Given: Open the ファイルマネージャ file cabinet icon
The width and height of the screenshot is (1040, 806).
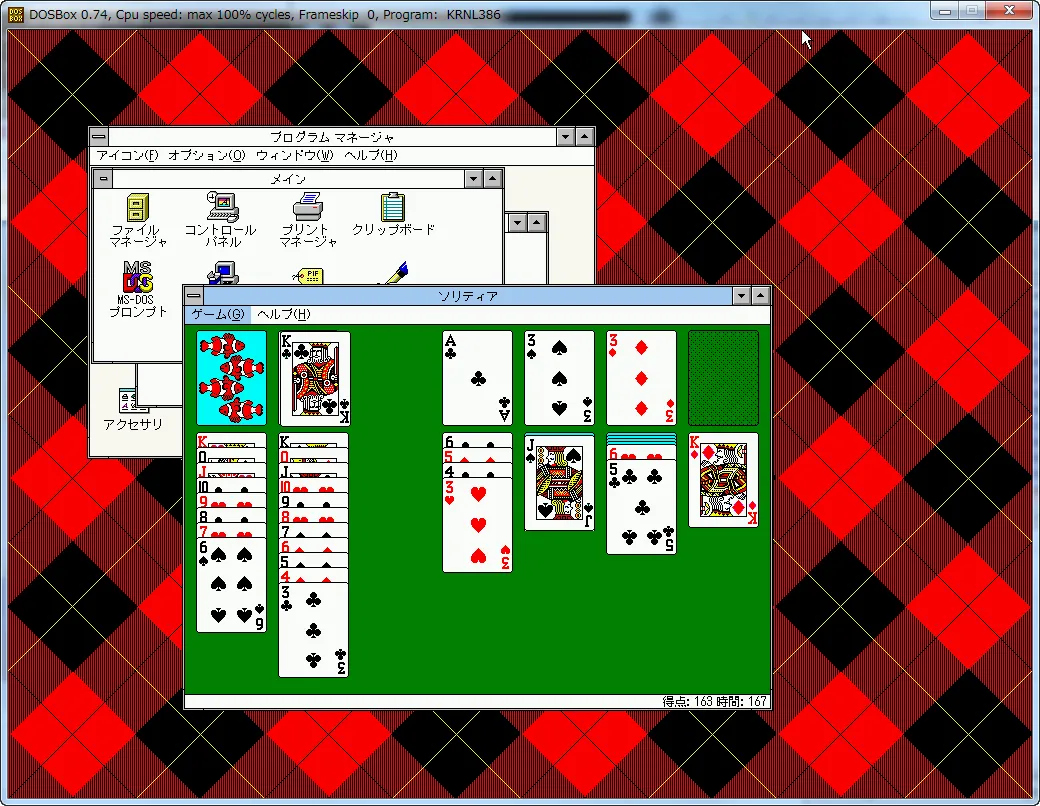Looking at the screenshot, I should (x=138, y=208).
